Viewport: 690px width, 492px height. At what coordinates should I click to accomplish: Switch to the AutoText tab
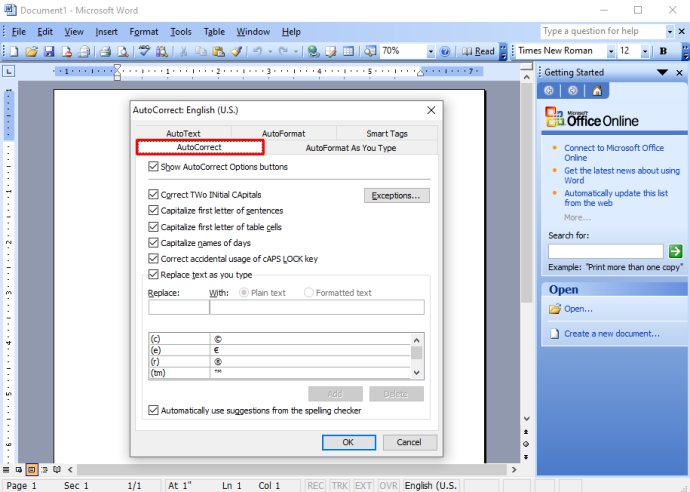pyautogui.click(x=183, y=133)
